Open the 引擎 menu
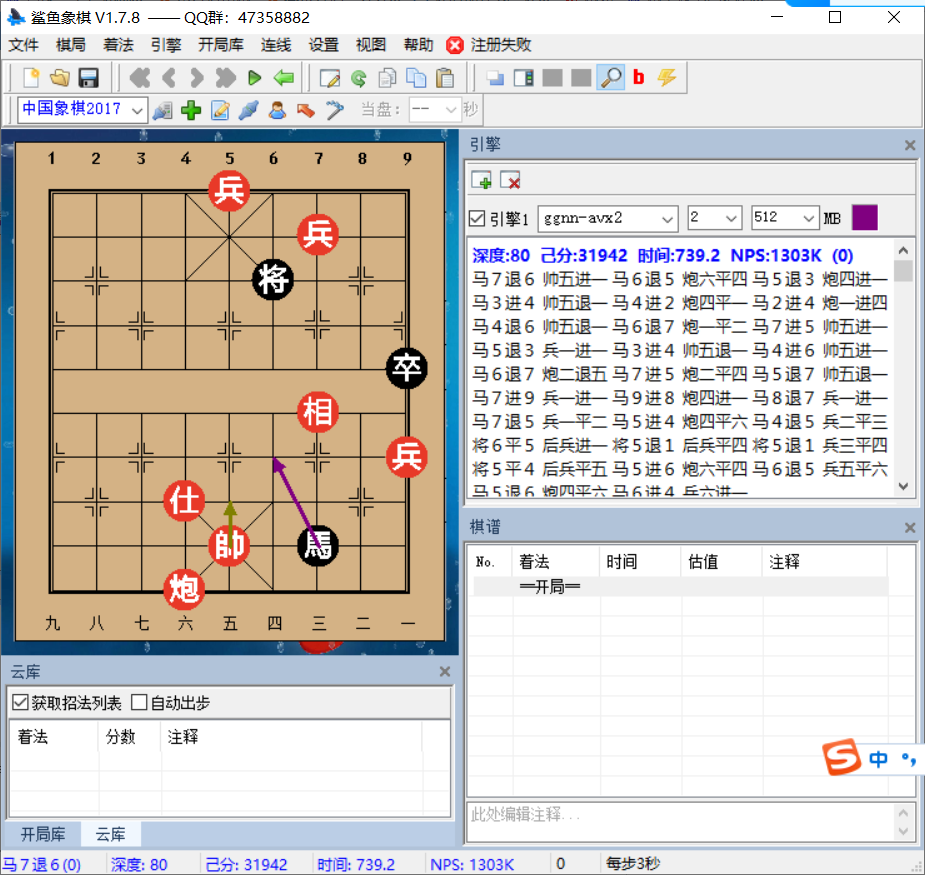The height and width of the screenshot is (875, 925). pos(166,45)
